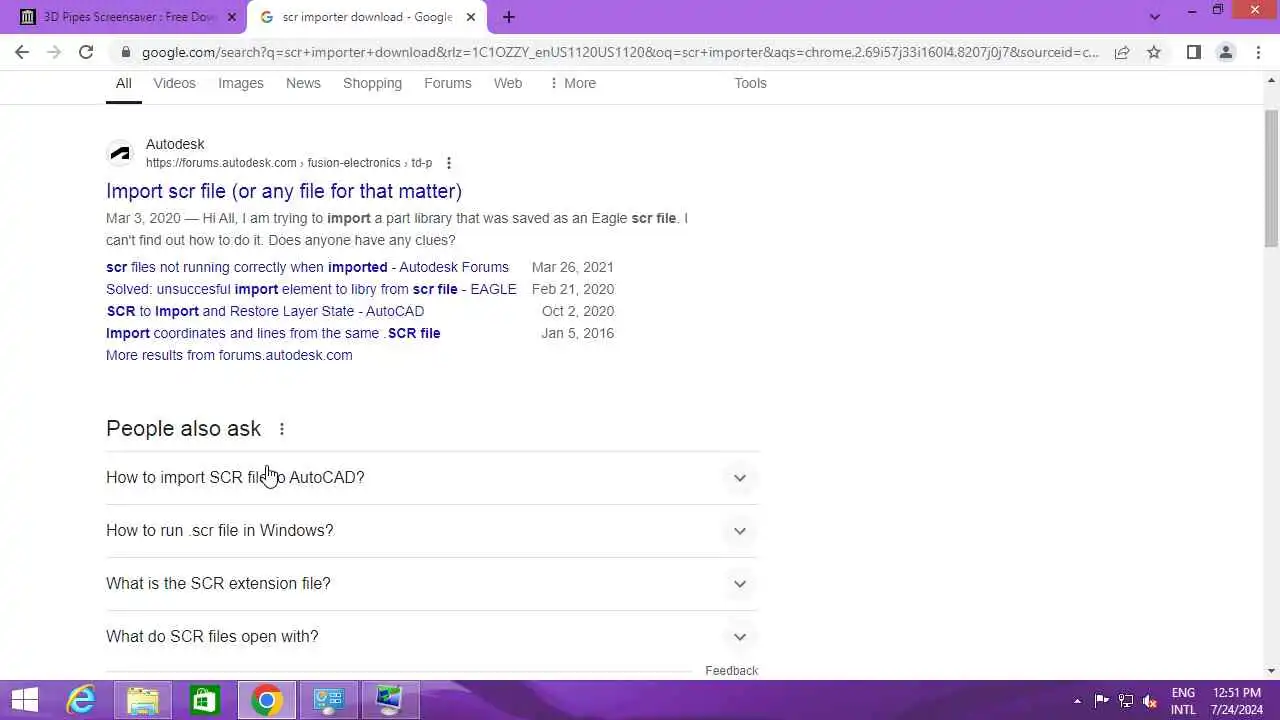Switch to the Web search tab
The height and width of the screenshot is (720, 1280).
tap(507, 84)
